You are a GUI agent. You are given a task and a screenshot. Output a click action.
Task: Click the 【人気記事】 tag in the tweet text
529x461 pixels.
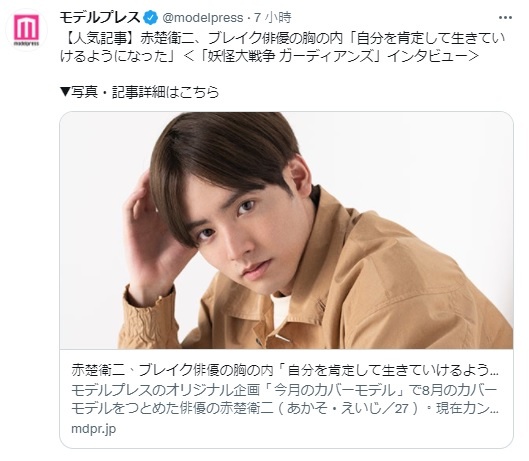pyautogui.click(x=100, y=38)
